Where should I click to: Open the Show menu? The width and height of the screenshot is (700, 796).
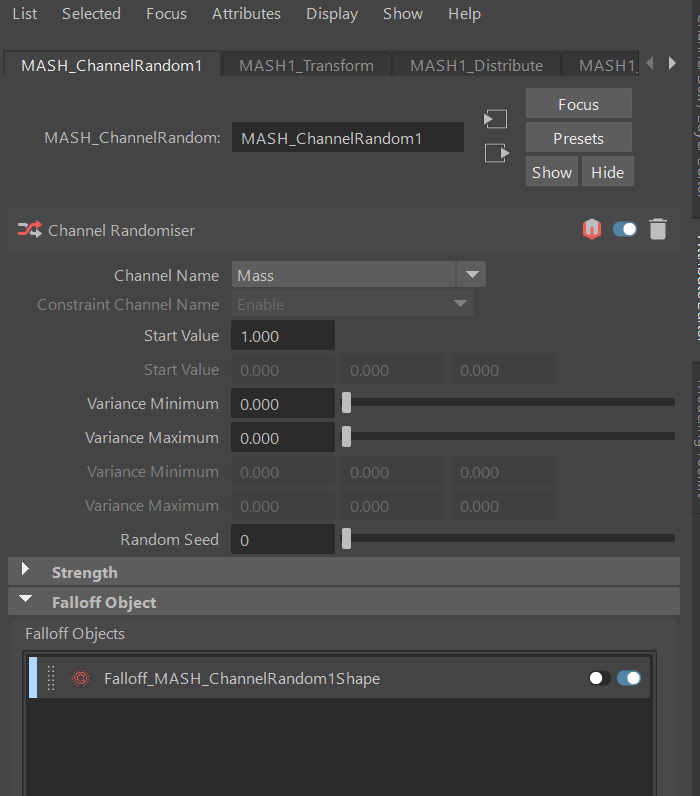click(403, 14)
